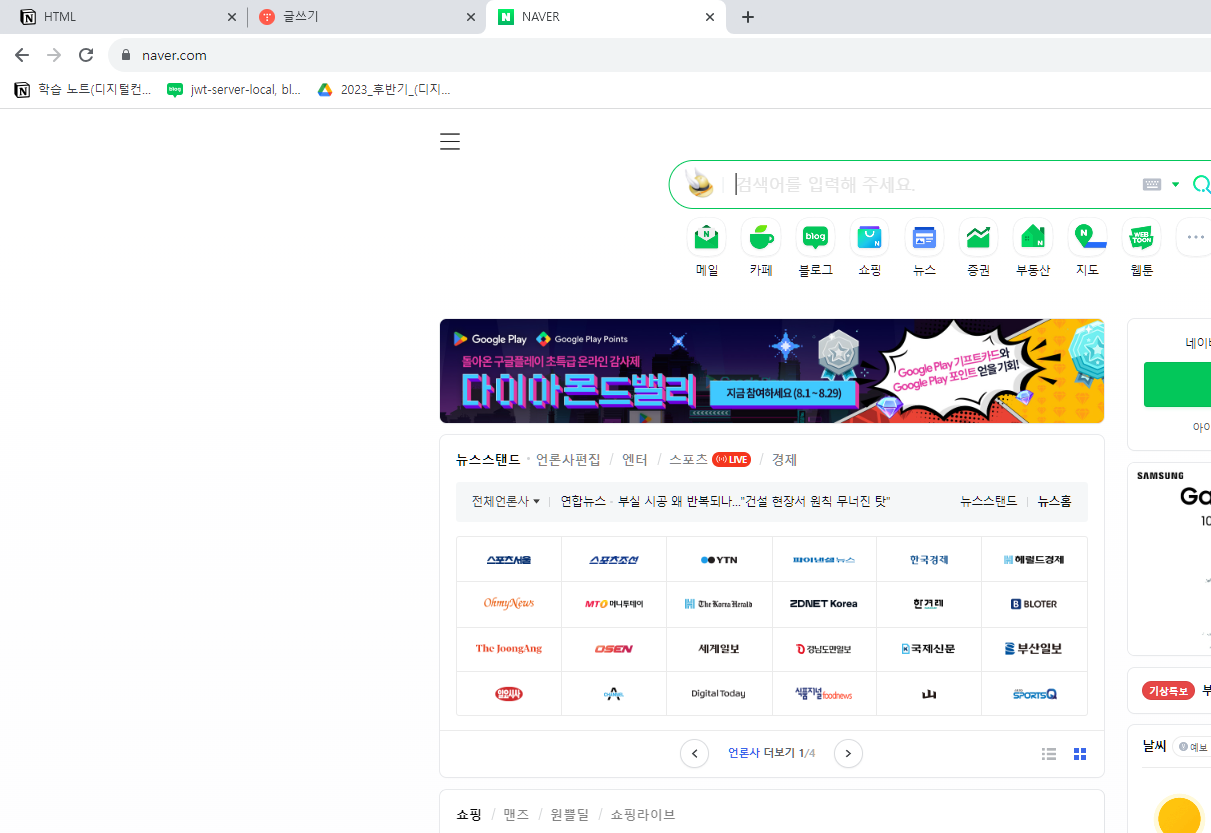Open the 2023_후반기 Google Drive bookmark
This screenshot has width=1211, height=833.
pyautogui.click(x=384, y=89)
